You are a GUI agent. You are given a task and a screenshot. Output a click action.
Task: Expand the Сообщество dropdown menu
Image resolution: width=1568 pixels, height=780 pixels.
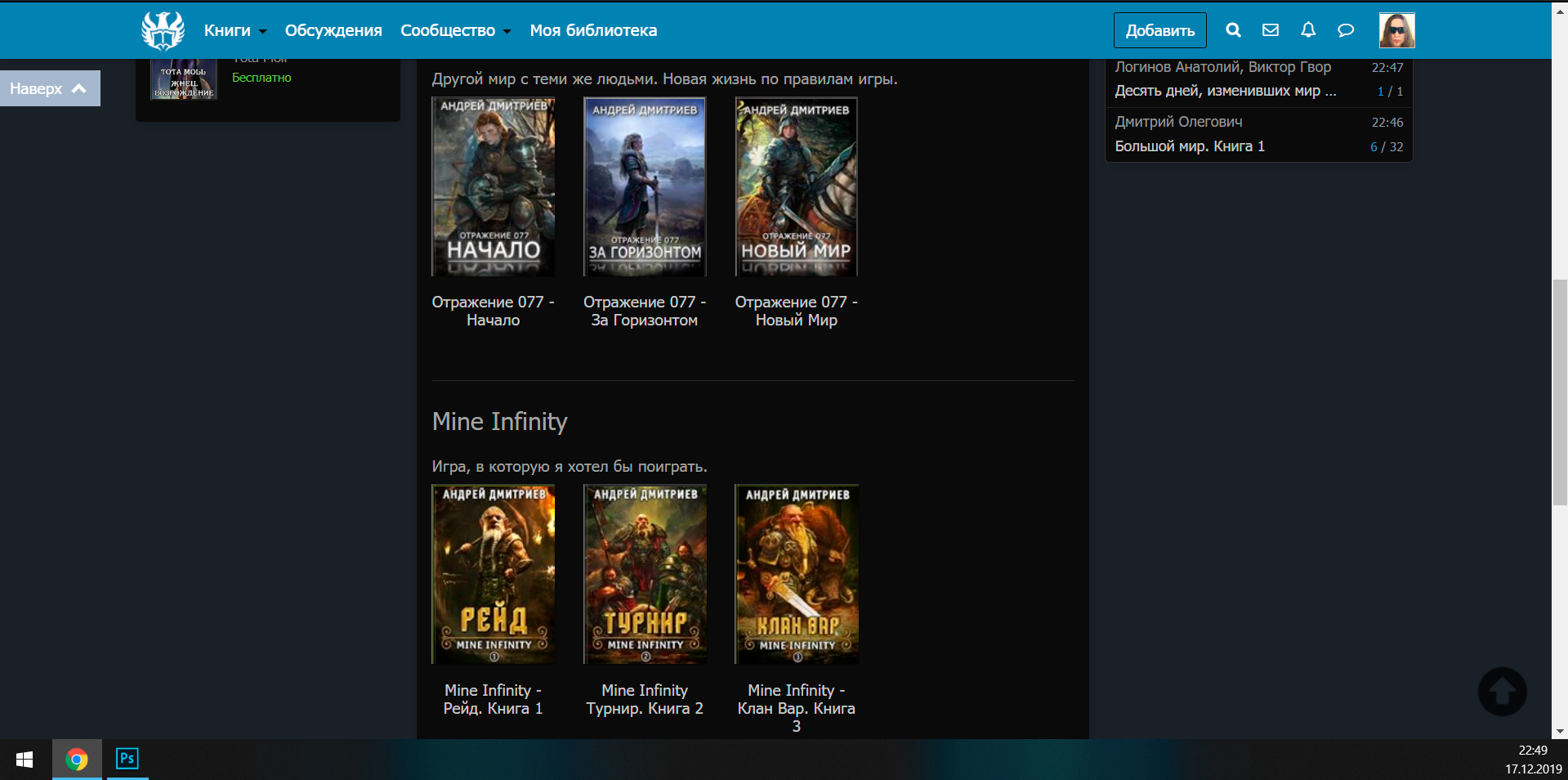pos(455,30)
